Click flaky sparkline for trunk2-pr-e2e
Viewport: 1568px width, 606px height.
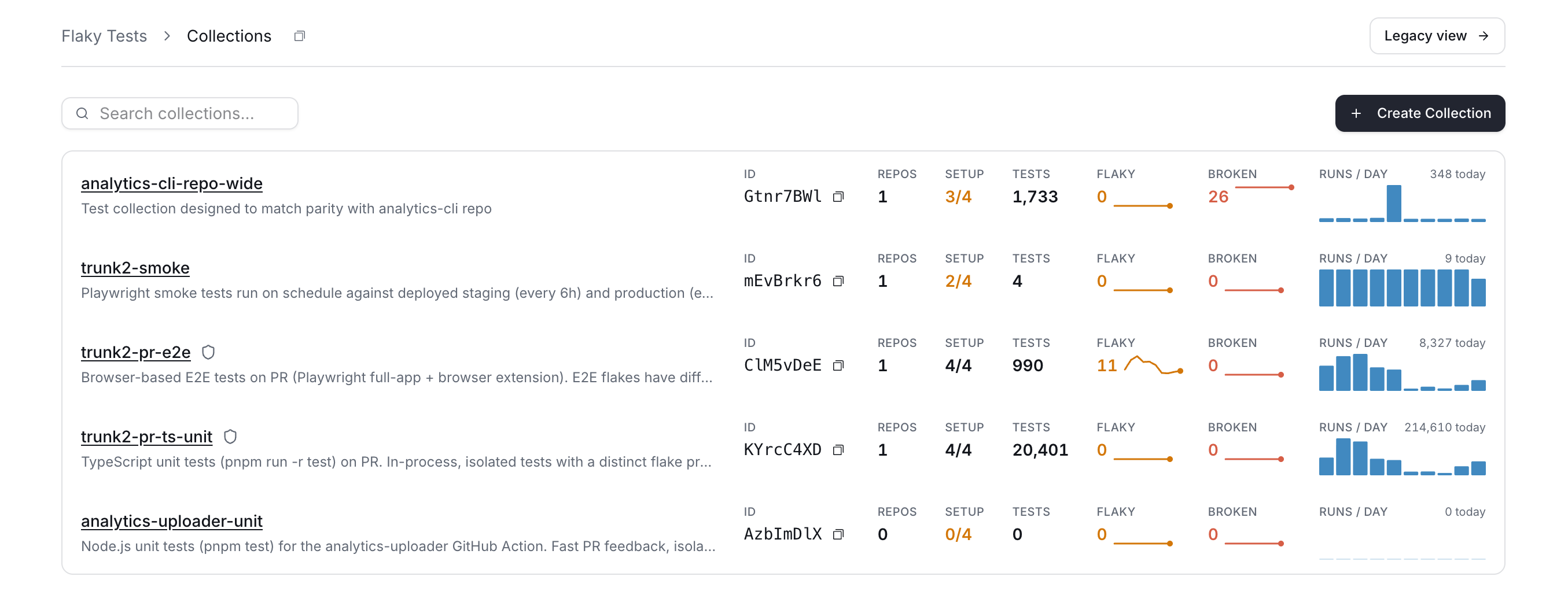point(1154,365)
